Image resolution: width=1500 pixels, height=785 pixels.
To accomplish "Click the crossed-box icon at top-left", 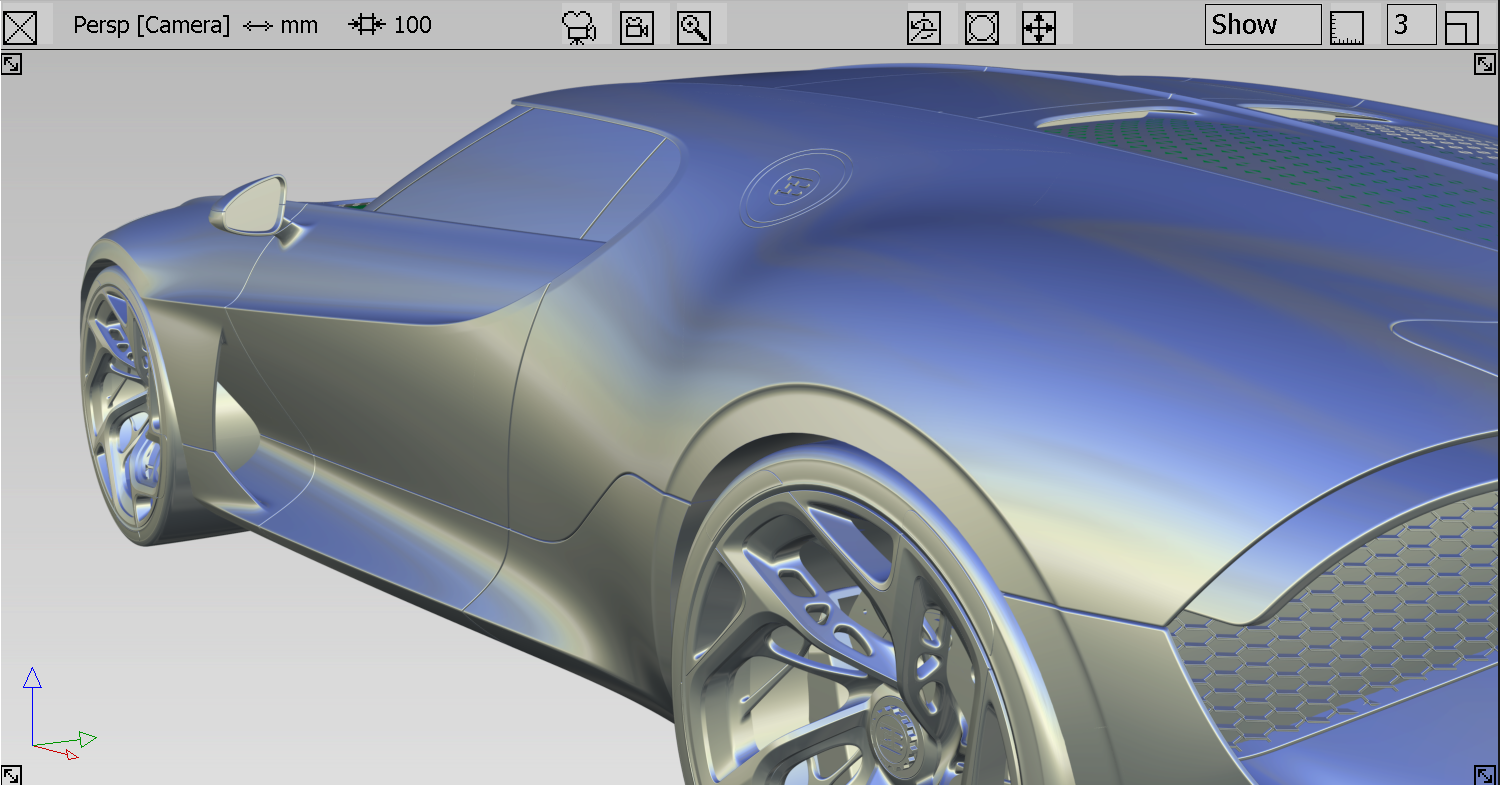I will point(20,27).
